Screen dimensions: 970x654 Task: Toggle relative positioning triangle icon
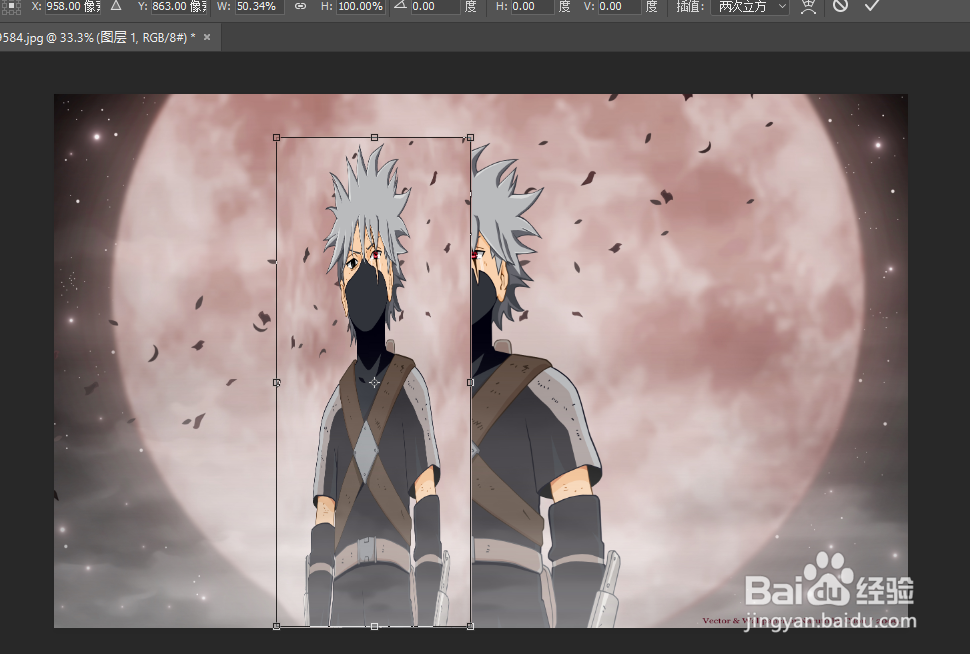(116, 6)
